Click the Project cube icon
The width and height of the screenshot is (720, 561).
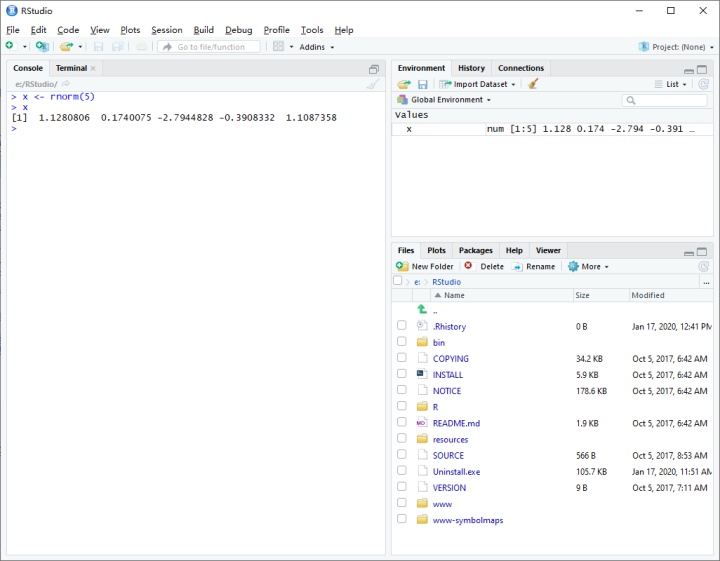644,46
